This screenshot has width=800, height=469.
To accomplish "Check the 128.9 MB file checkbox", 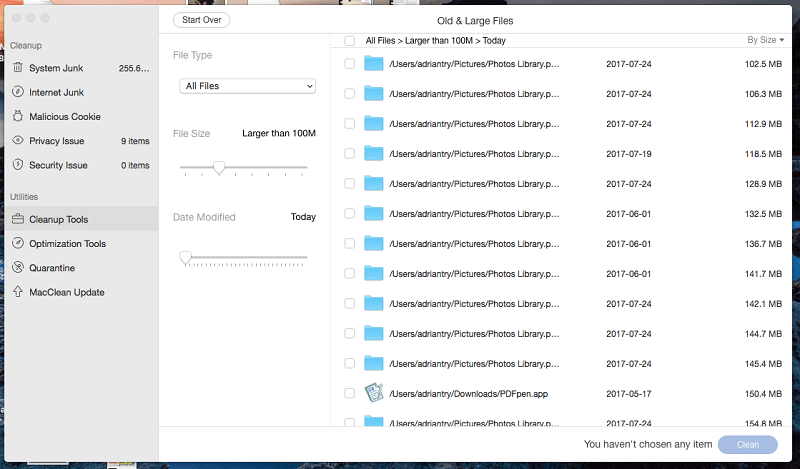I will (349, 184).
